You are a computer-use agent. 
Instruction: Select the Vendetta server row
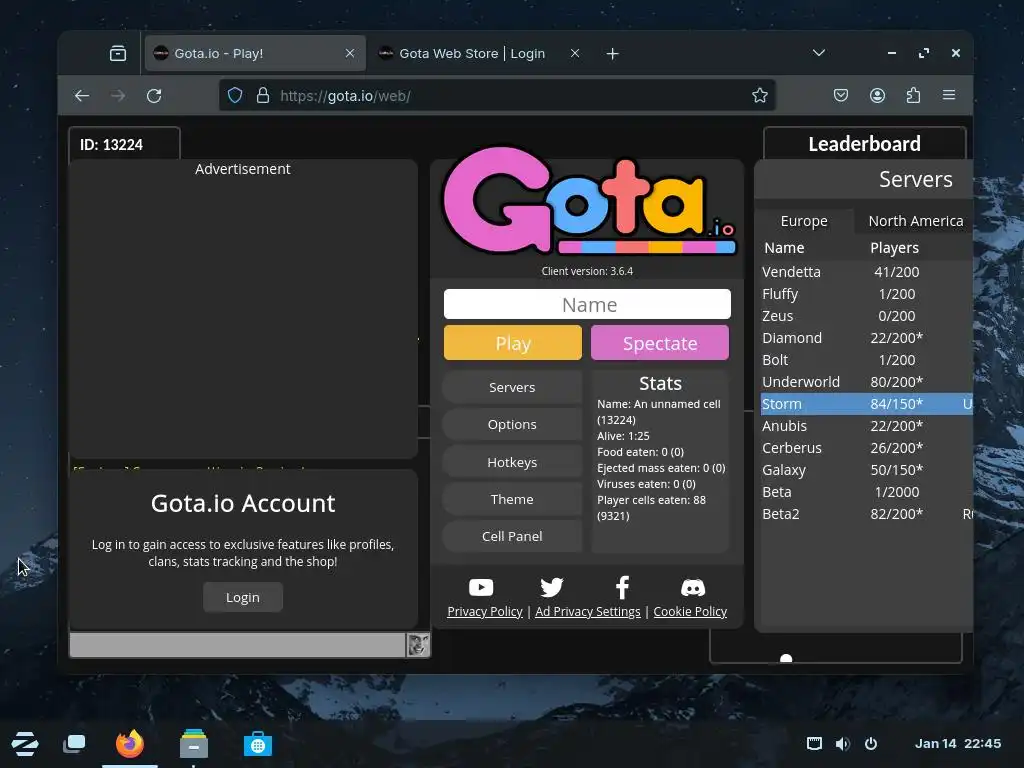pyautogui.click(x=867, y=272)
